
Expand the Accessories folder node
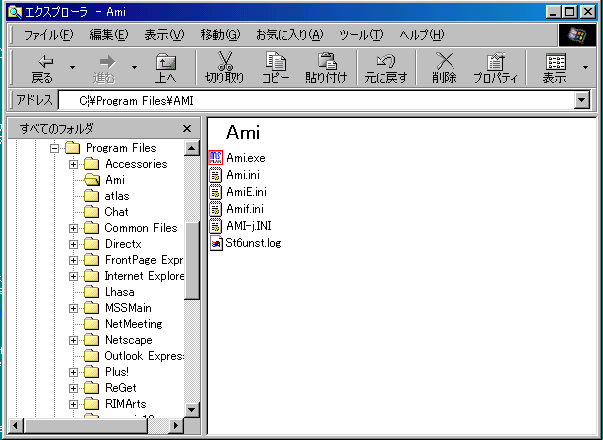tap(74, 164)
